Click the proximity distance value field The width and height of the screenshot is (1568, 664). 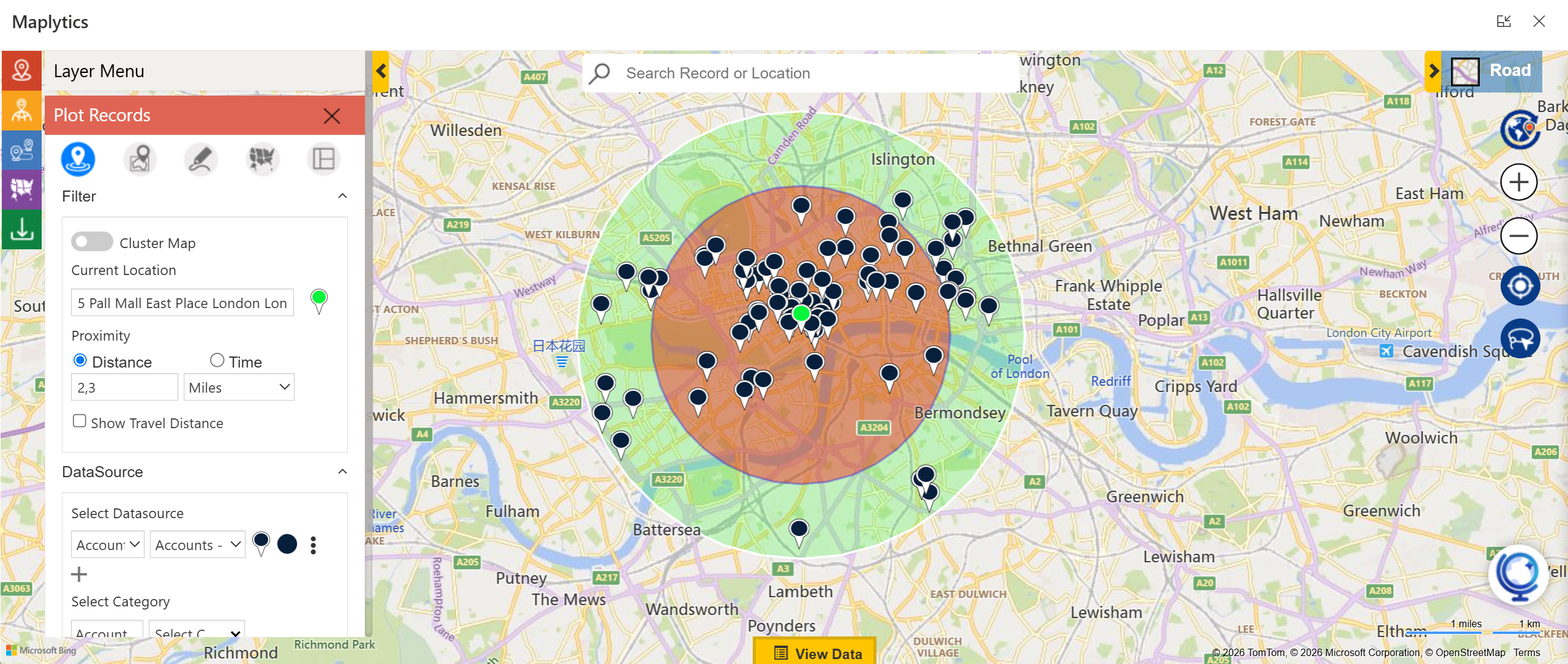[x=125, y=387]
